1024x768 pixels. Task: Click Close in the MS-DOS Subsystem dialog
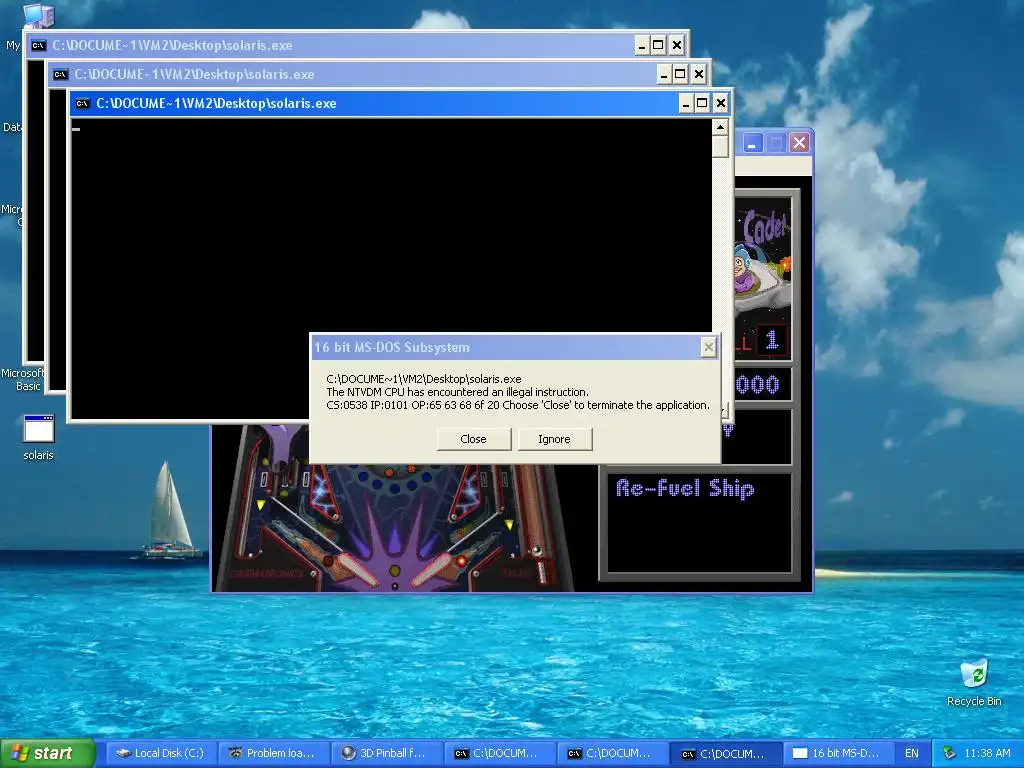click(473, 439)
